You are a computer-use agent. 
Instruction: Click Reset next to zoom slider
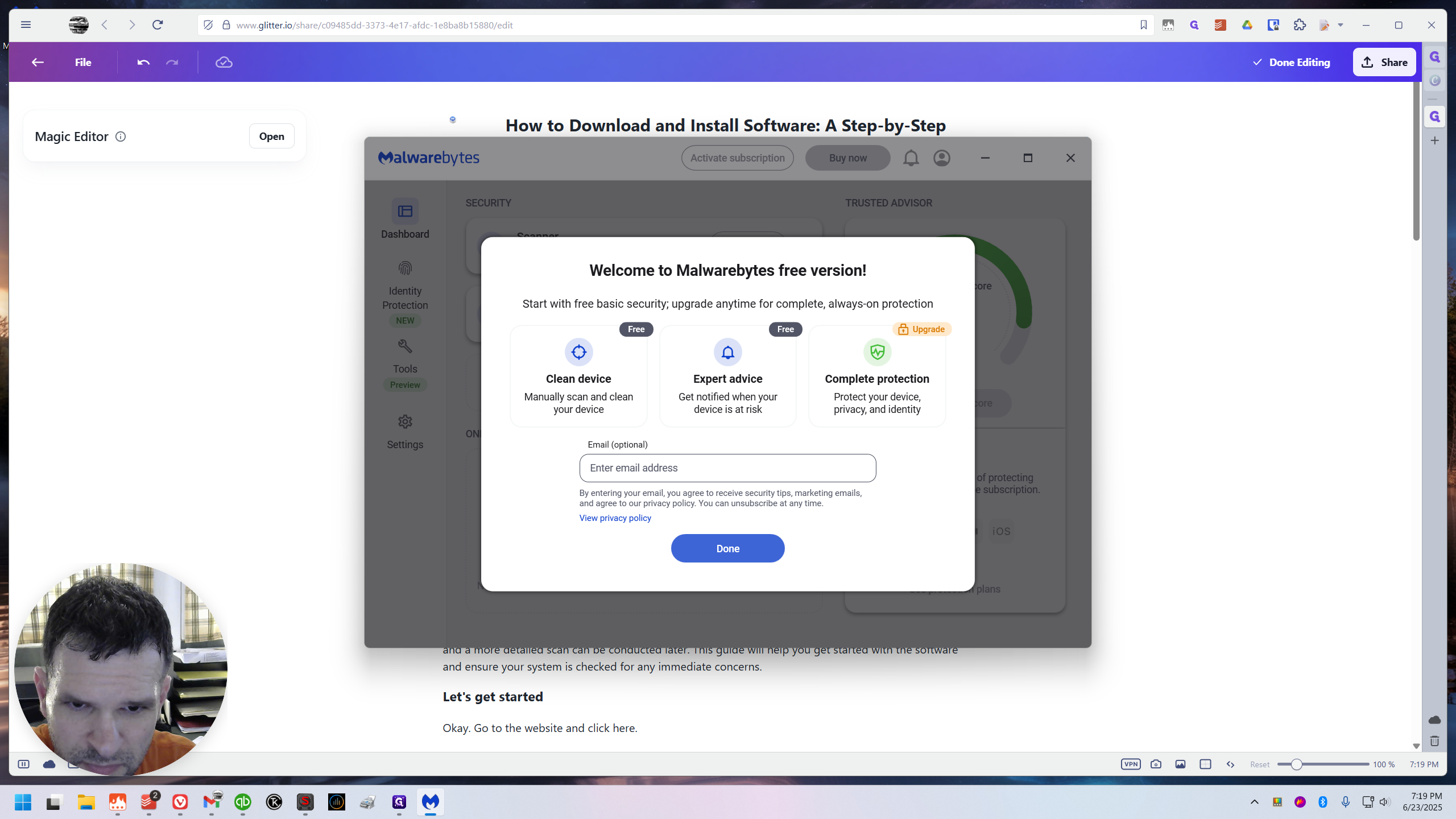pyautogui.click(x=1260, y=764)
